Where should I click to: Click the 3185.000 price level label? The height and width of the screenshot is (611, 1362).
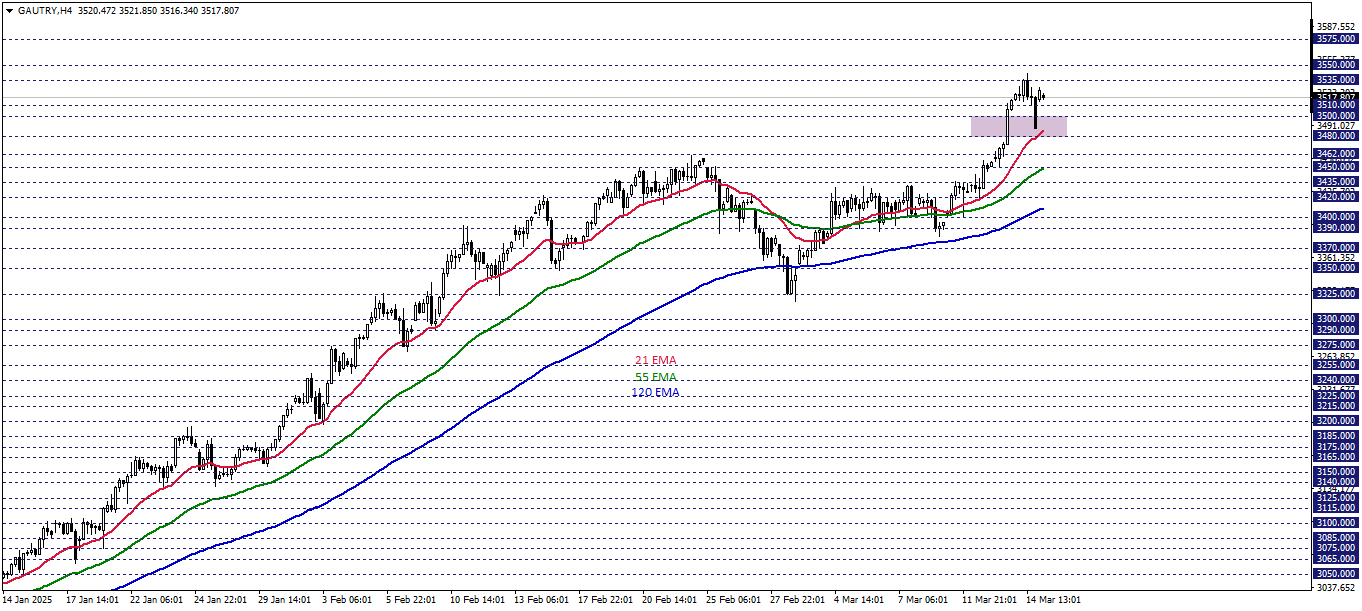1336,436
